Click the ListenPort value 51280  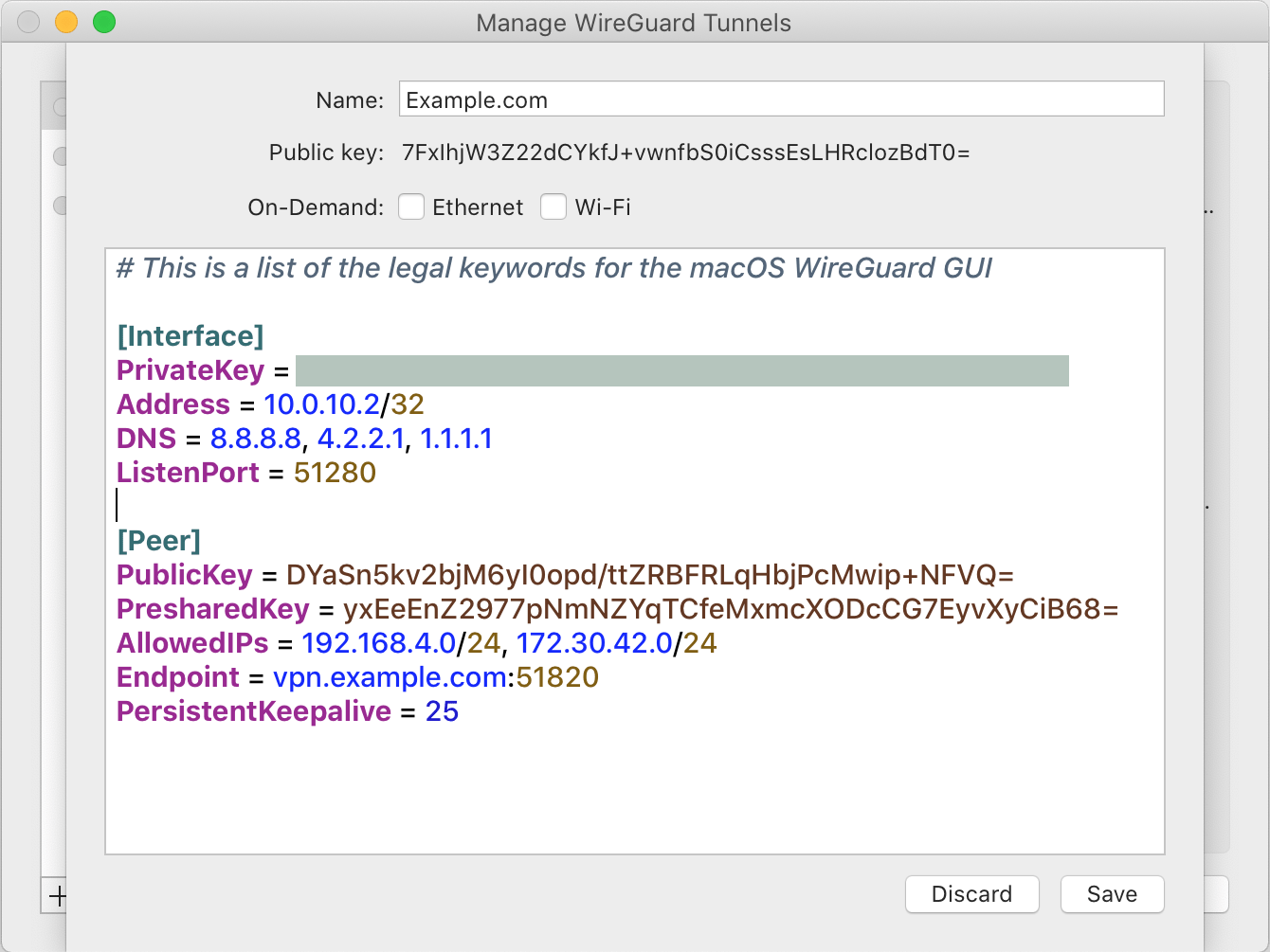(335, 473)
